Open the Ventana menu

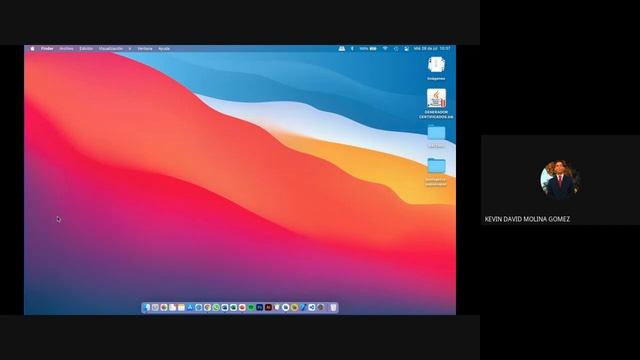click(144, 49)
